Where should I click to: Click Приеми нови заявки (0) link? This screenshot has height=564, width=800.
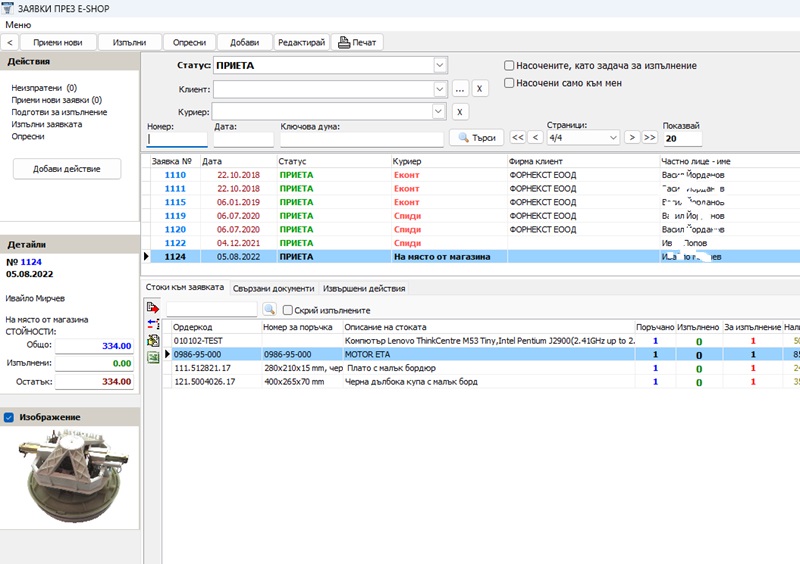pos(57,100)
